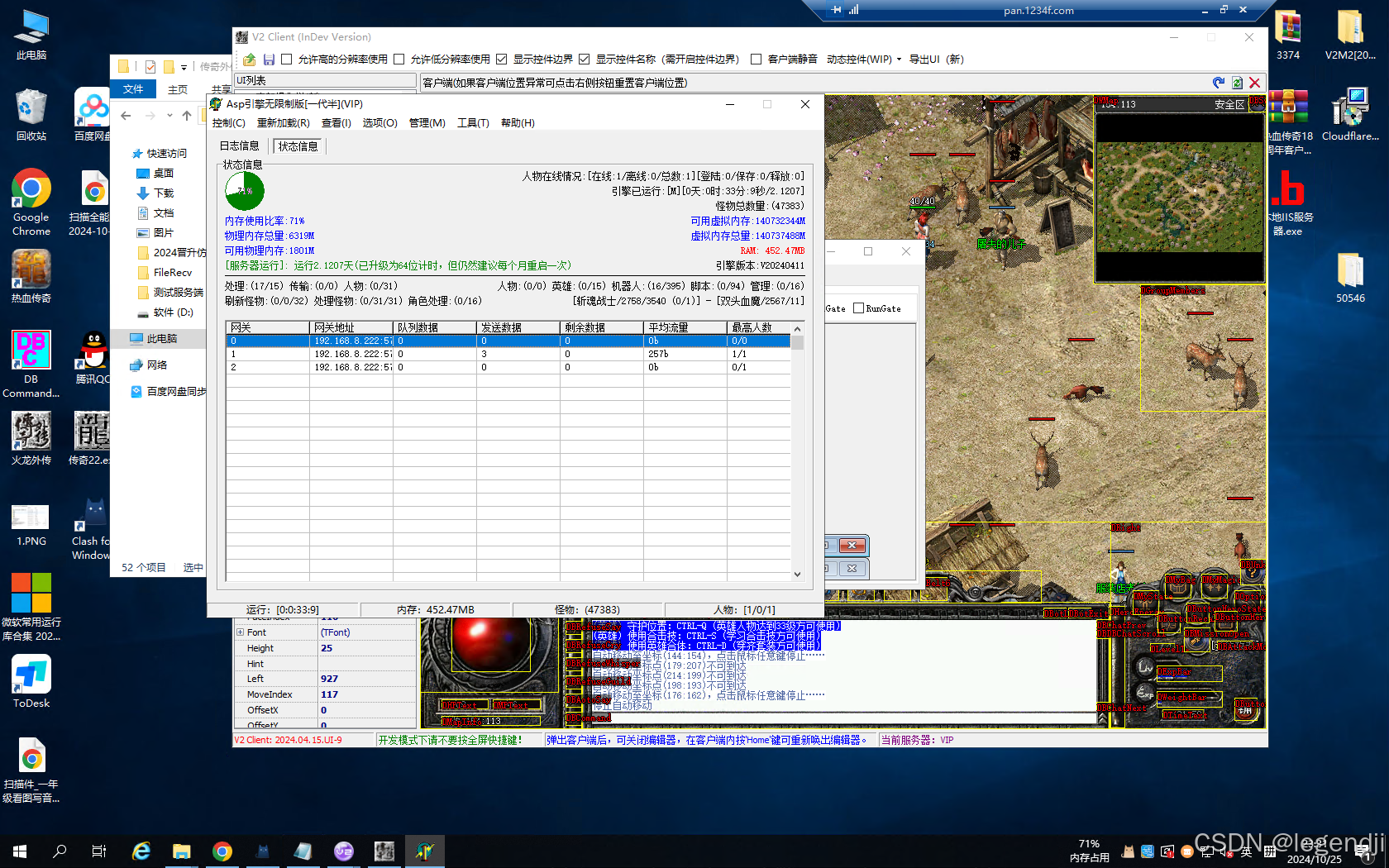Select gateway row 2 in table
Viewport: 1389px width, 868px height.
(x=508, y=367)
